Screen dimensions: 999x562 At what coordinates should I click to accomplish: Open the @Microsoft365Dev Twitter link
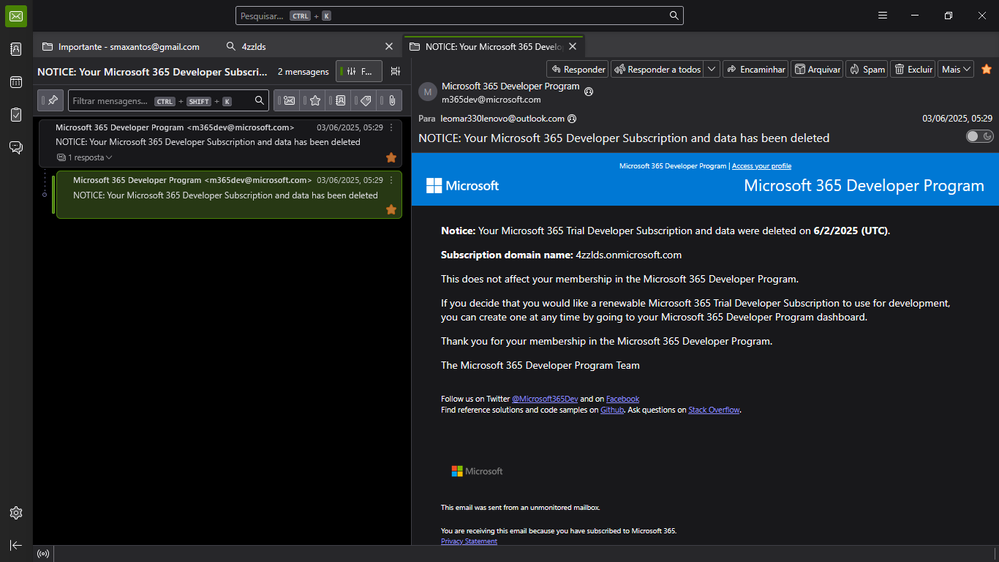click(545, 399)
